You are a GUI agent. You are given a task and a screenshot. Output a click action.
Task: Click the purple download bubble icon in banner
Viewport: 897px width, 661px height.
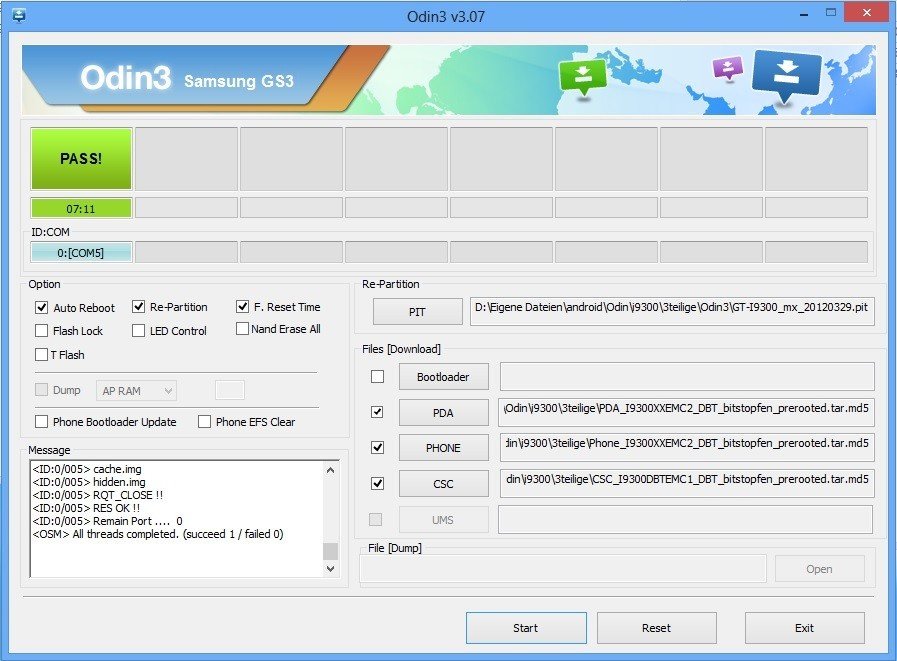(x=728, y=69)
